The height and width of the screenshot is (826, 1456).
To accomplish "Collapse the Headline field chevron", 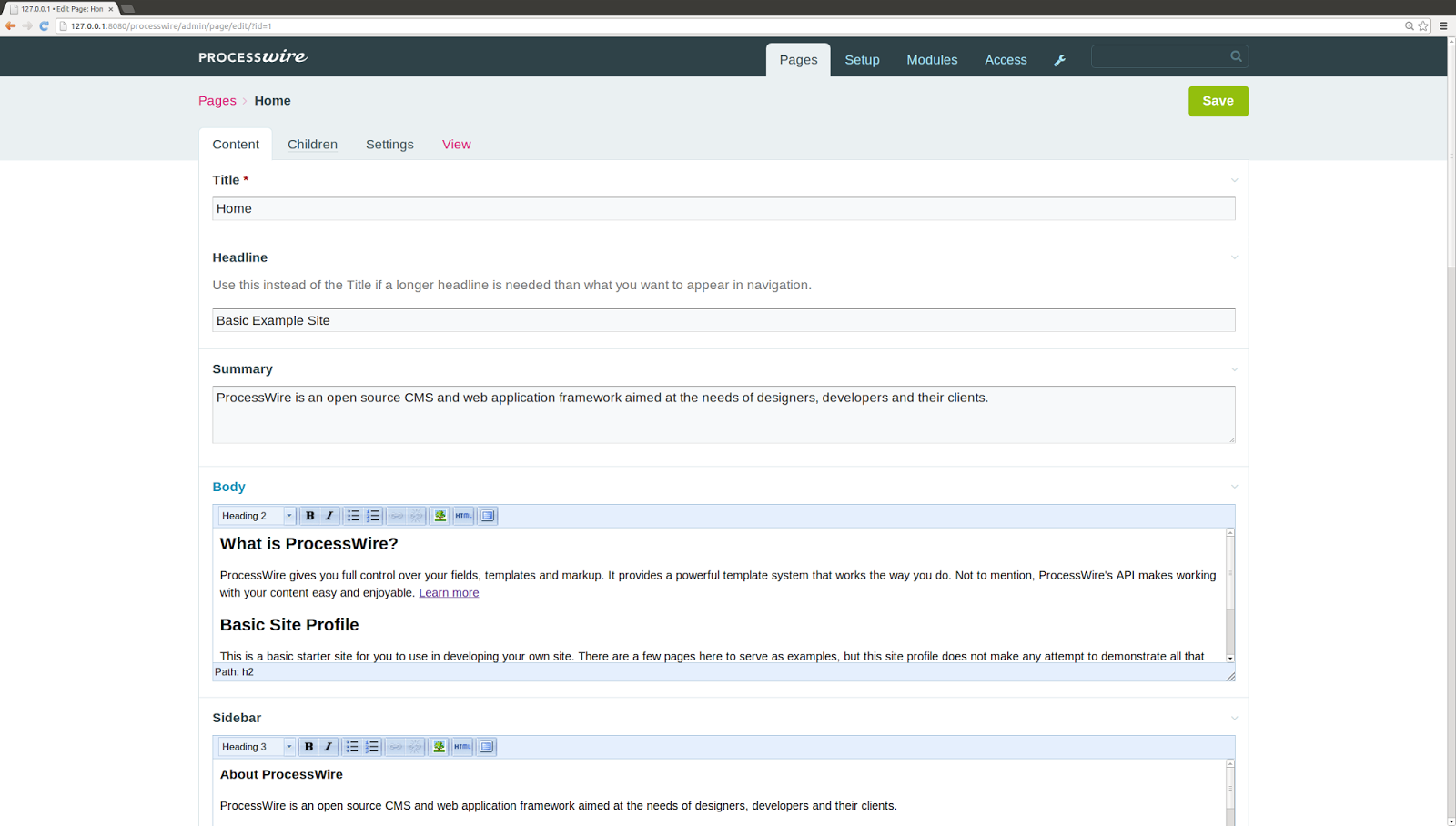I will tap(1235, 257).
